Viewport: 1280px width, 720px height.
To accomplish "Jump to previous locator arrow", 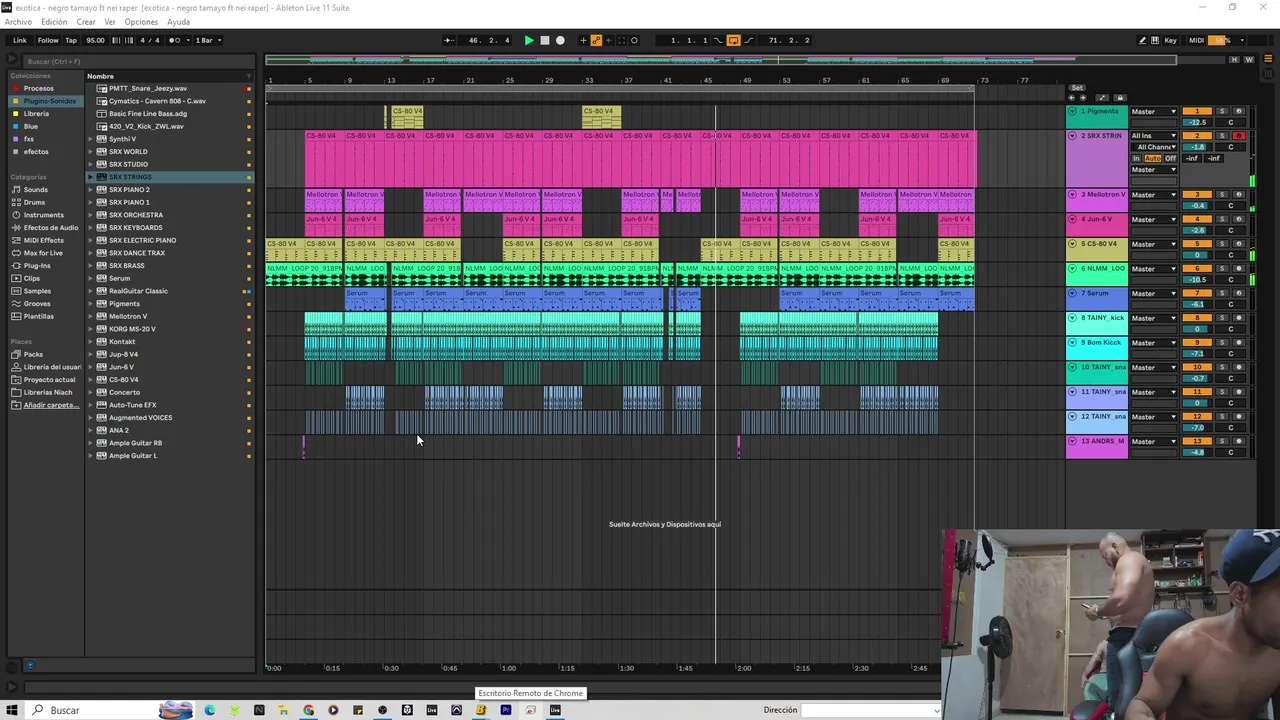I will point(1072,98).
